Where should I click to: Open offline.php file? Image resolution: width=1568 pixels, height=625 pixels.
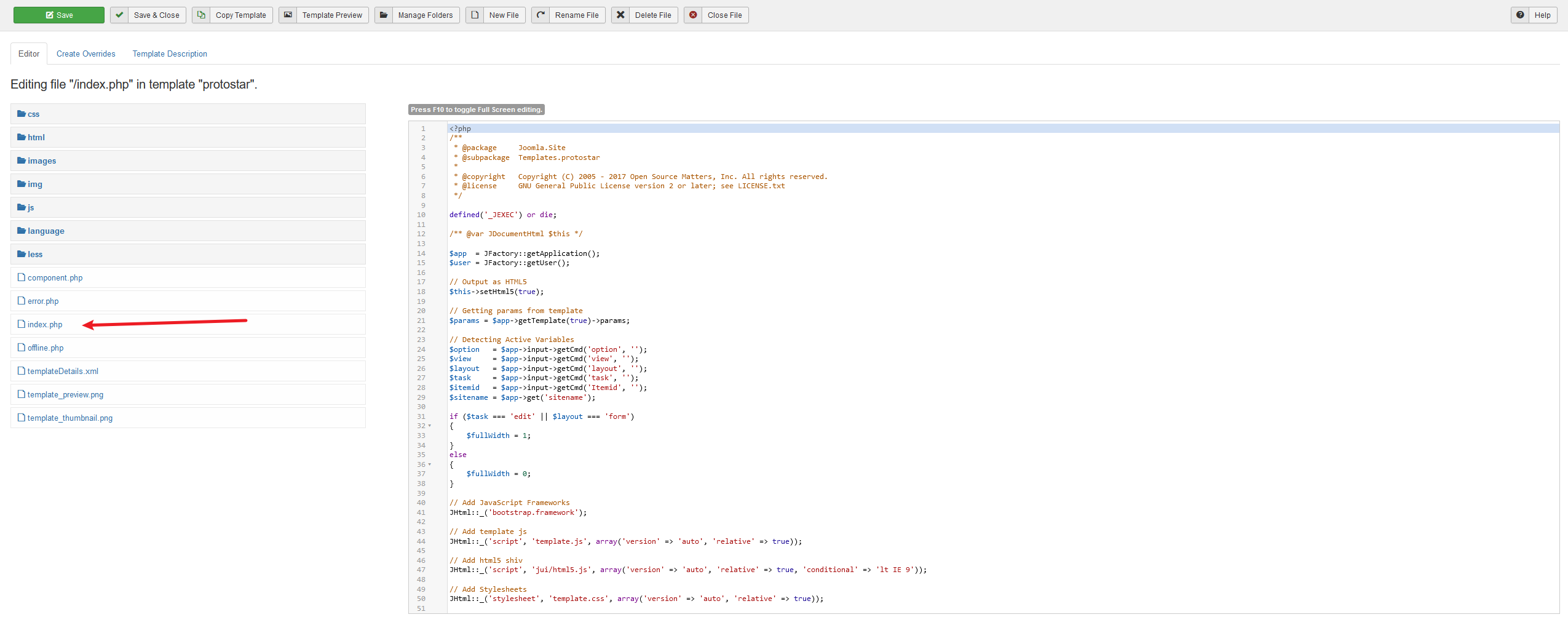click(x=188, y=348)
